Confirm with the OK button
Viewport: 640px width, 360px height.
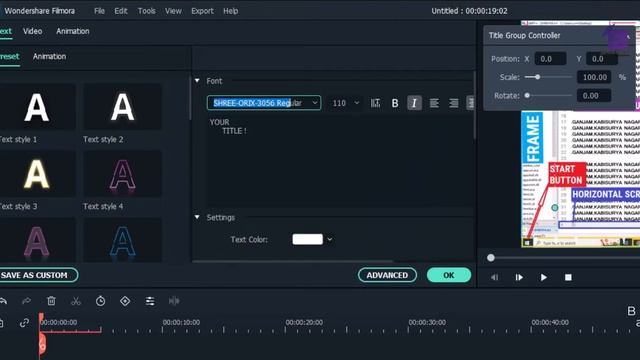coord(449,275)
